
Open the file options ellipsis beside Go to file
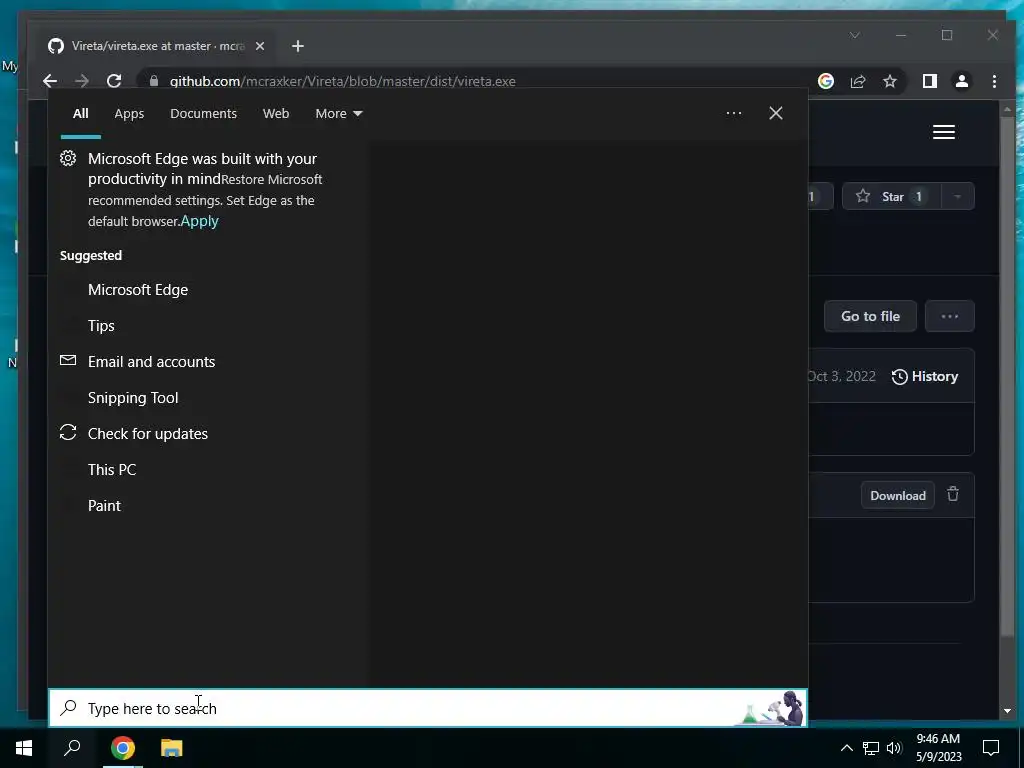[950, 316]
